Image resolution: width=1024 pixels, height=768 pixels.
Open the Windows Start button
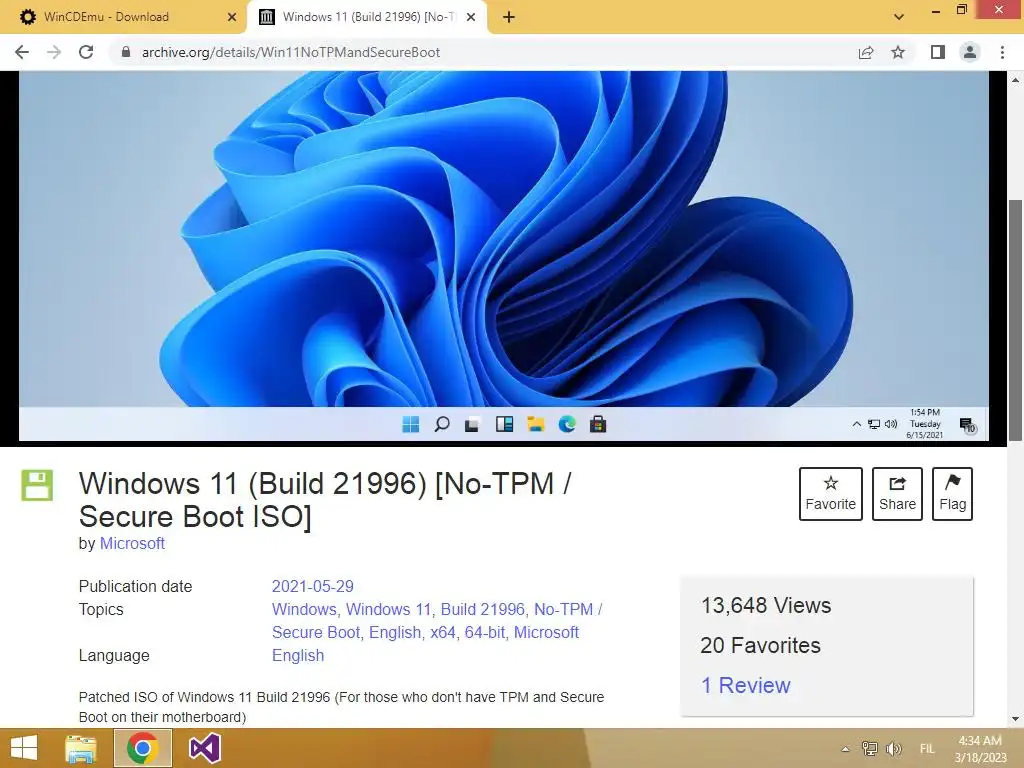(x=24, y=748)
